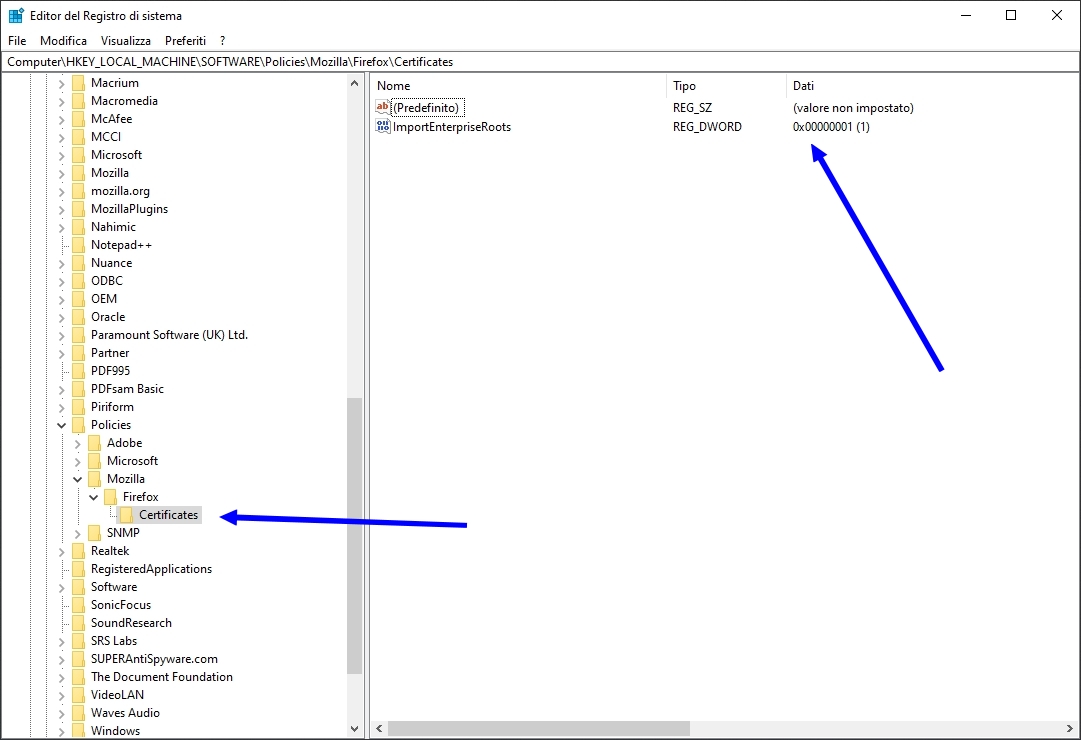1081x740 pixels.
Task: Click the VideoLAN folder icon
Action: (79, 694)
